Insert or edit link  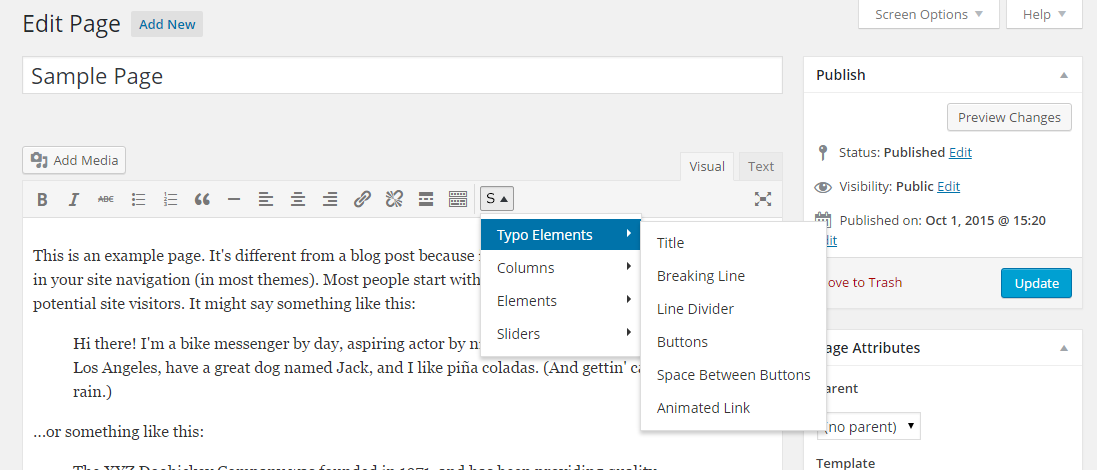[x=362, y=200]
